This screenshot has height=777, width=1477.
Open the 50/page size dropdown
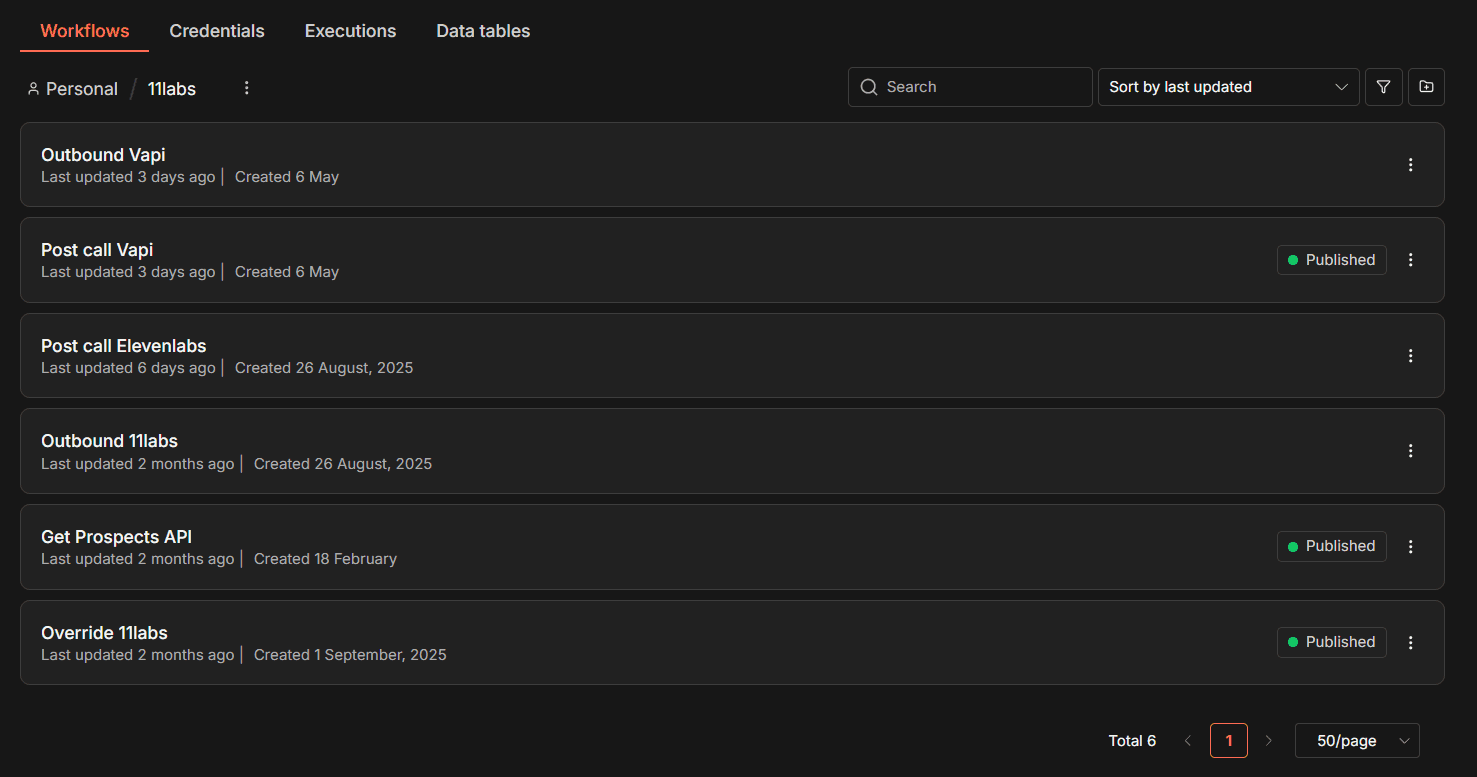(1357, 741)
